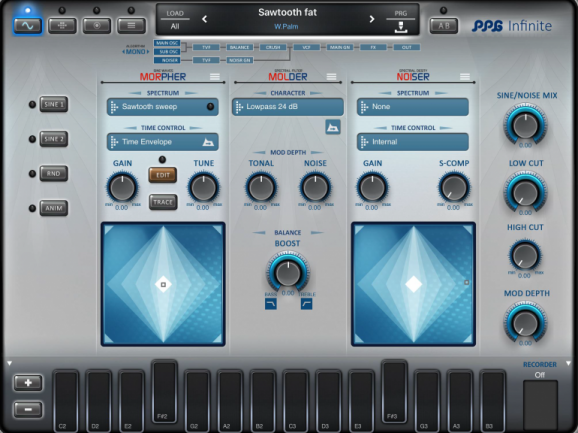This screenshot has width=578, height=433.
Task: Select VCF block in signal chain
Action: coord(306,47)
